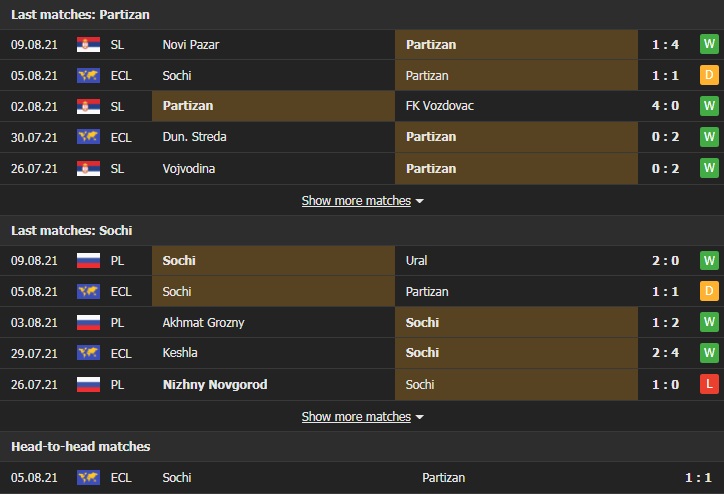Click date 03.08.21 on Akhmat Grozny row
Image resolution: width=724 pixels, height=494 pixels.
[x=34, y=322]
